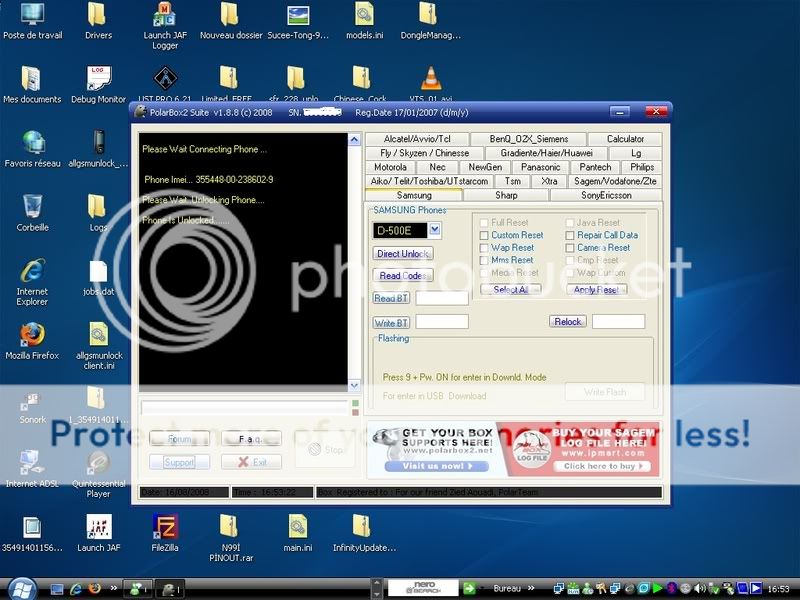
Task: Toggle the Full Reset checkbox
Action: click(x=484, y=222)
